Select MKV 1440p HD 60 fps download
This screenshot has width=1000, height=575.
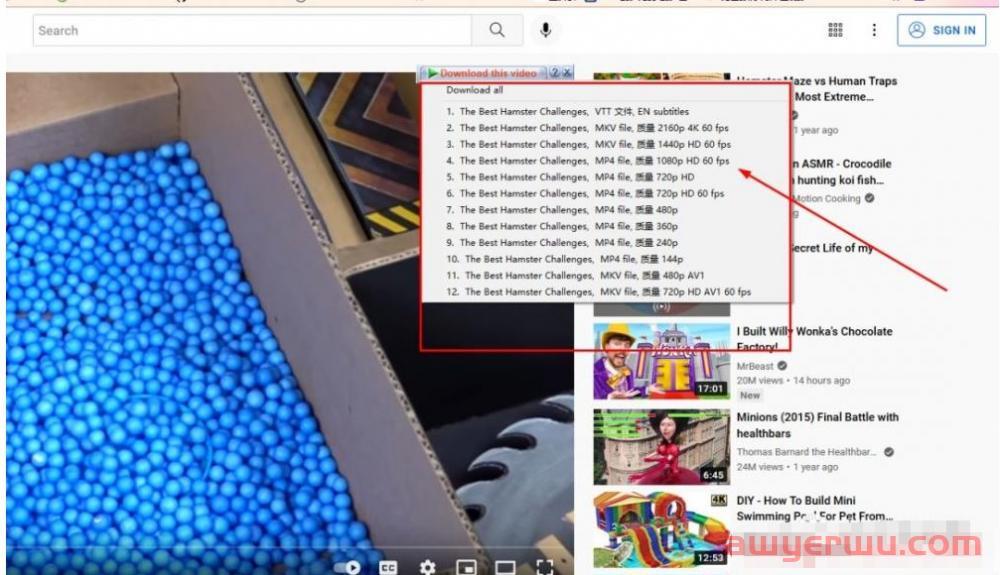coord(589,144)
